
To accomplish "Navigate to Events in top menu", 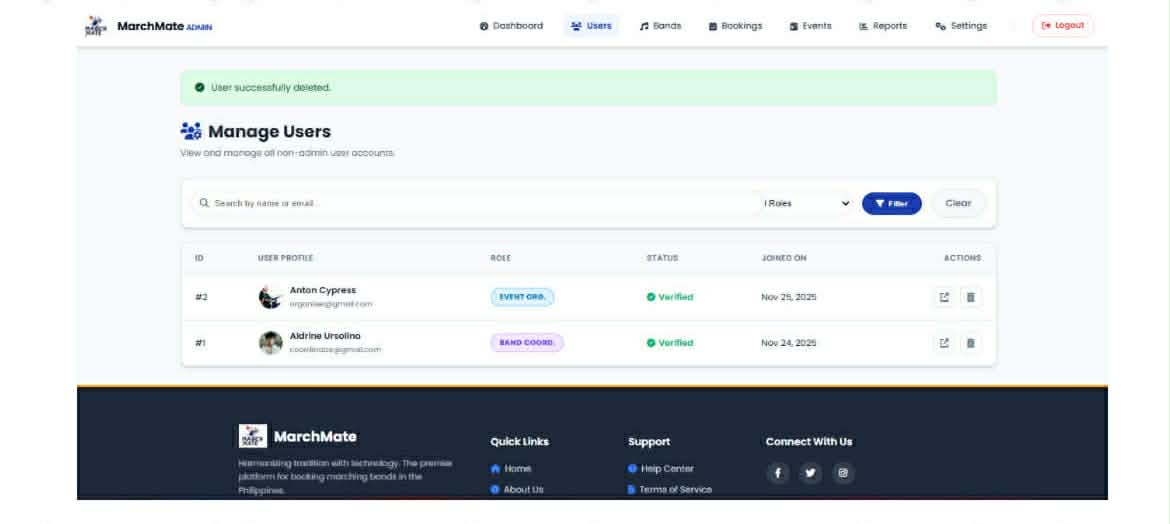I will click(x=810, y=26).
